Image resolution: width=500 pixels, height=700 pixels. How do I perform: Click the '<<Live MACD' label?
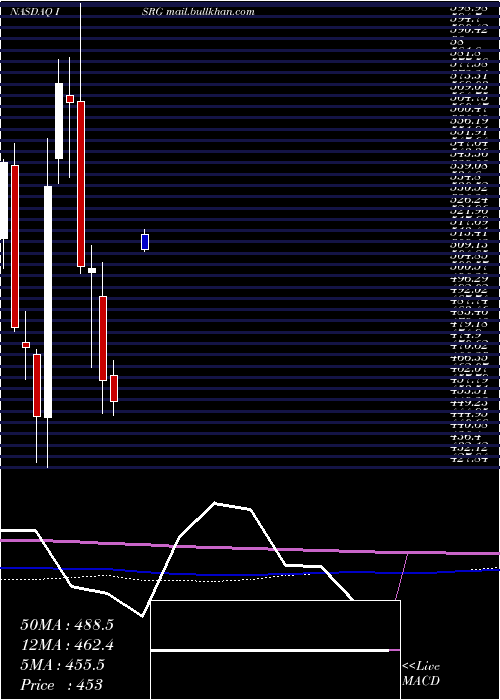[421, 674]
